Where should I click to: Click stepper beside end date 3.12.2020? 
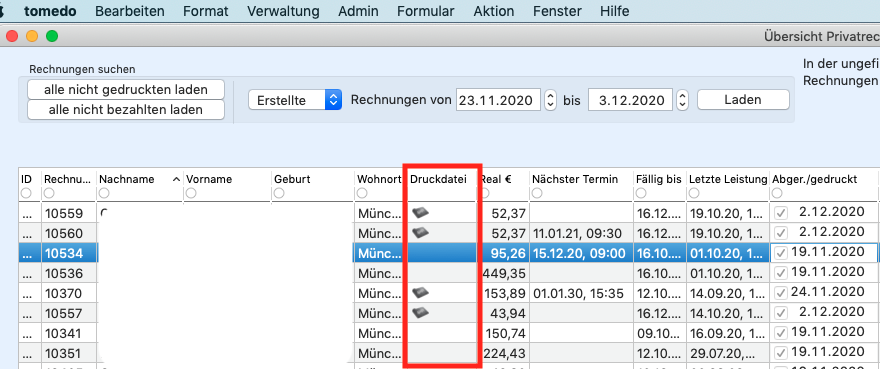682,101
